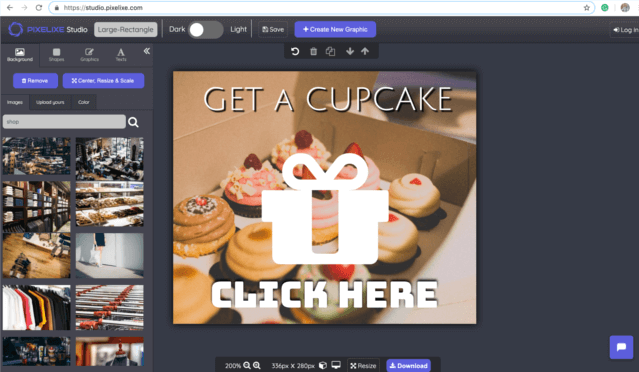The height and width of the screenshot is (372, 639).
Task: Click Center, Resize & Scale button
Action: 103,81
